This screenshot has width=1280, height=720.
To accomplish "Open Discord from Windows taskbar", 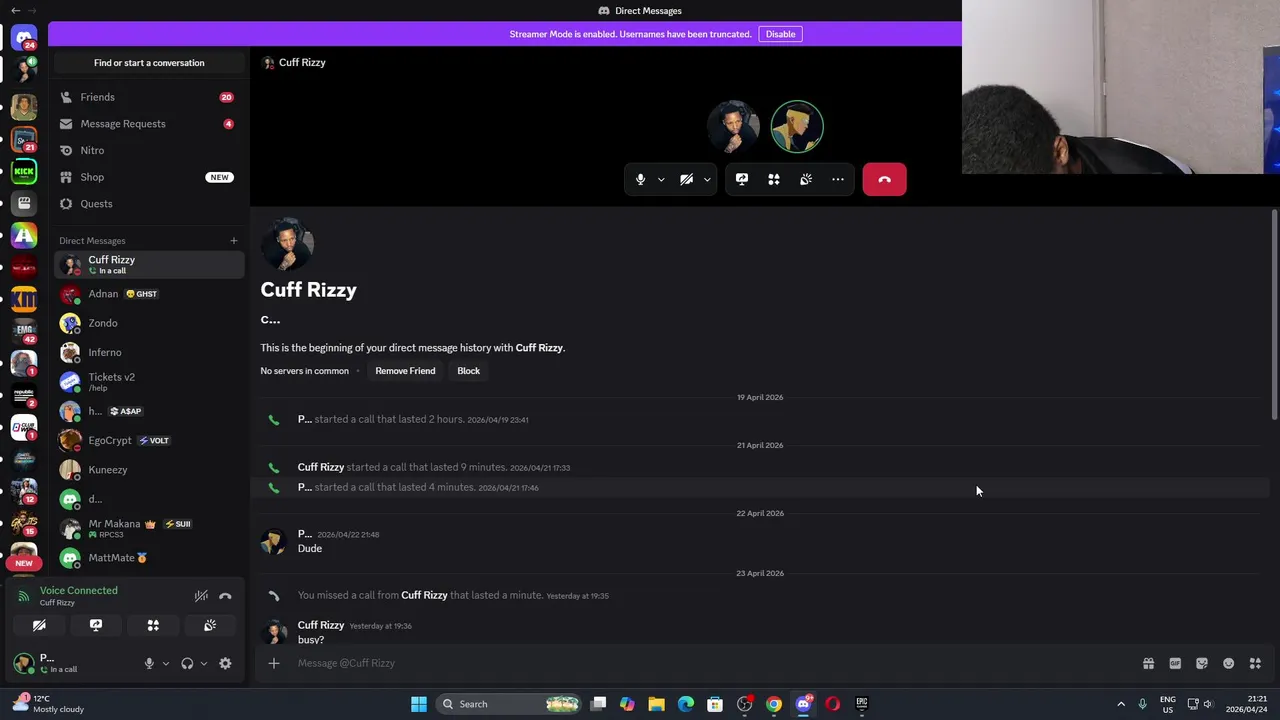I will tap(803, 704).
